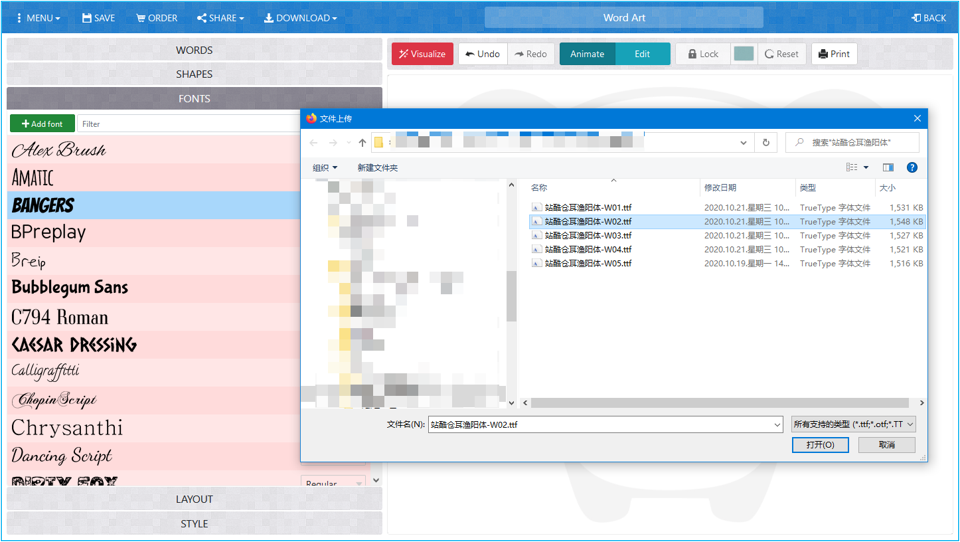The height and width of the screenshot is (542, 960).
Task: Change the file view layout icon
Action: [x=852, y=167]
